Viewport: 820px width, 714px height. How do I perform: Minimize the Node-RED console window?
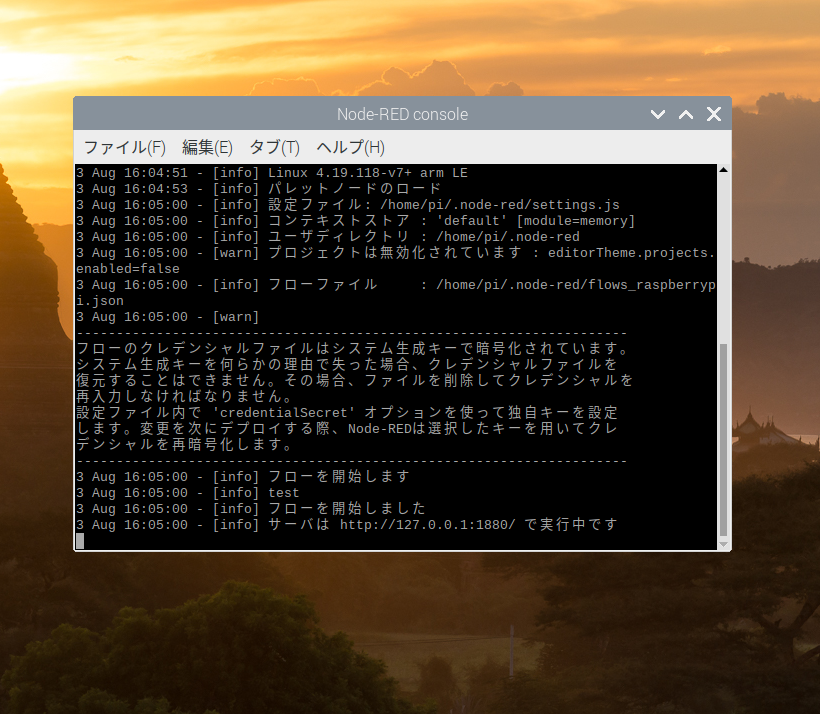[657, 114]
